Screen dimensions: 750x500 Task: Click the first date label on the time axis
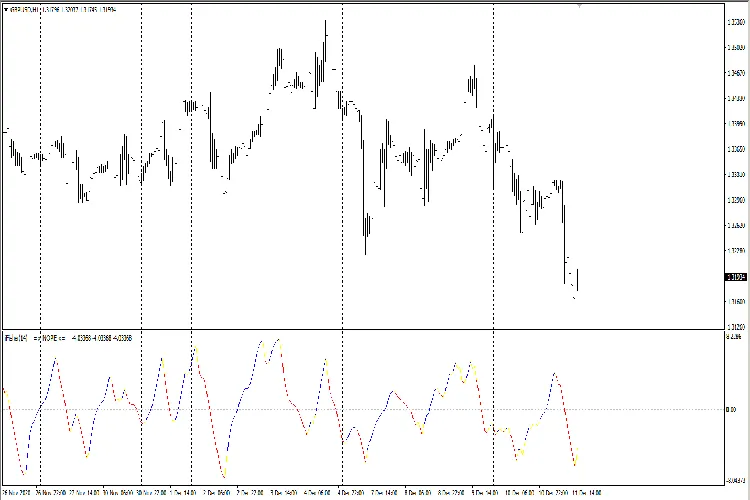click(x=14, y=493)
